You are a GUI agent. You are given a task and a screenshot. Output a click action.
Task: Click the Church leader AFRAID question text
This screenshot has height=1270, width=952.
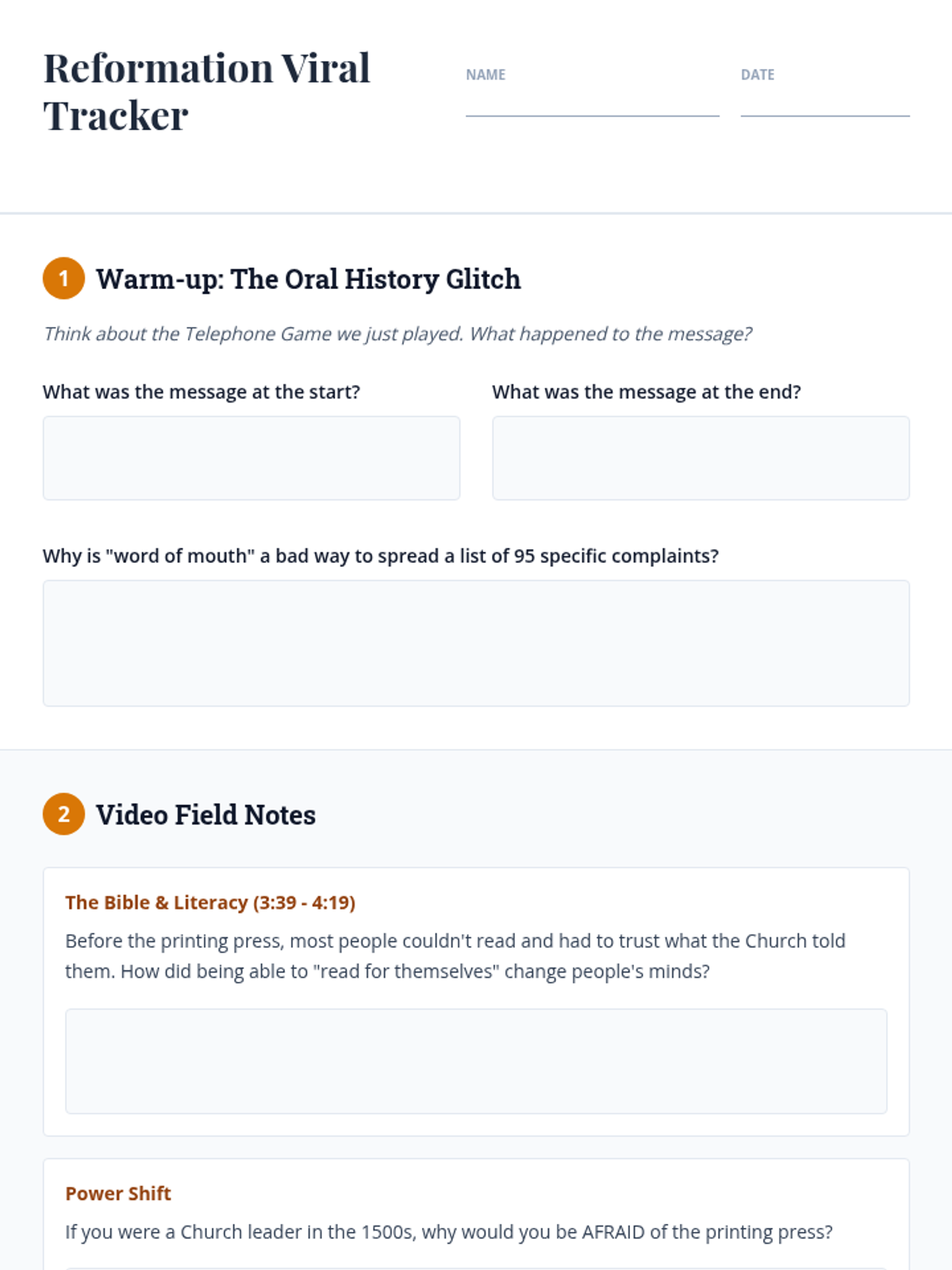coord(449,1232)
